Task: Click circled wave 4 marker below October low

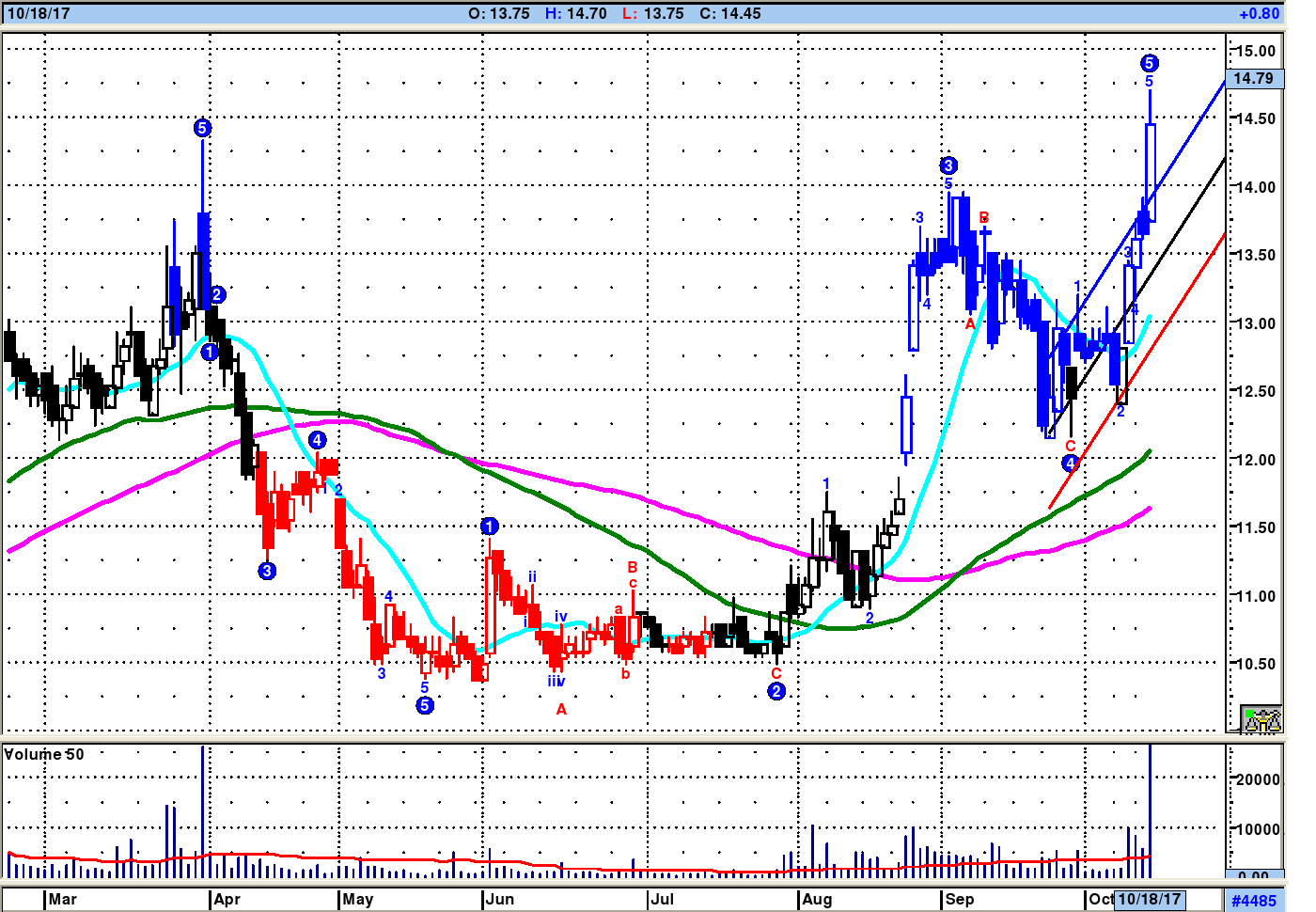Action: point(1070,463)
